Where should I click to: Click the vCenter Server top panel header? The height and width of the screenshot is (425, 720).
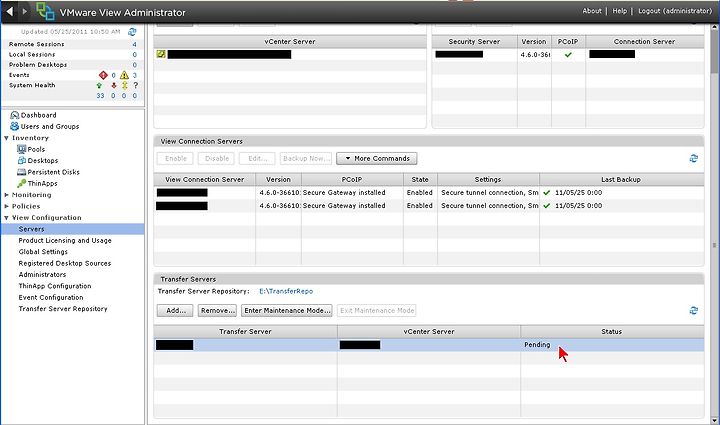click(x=290, y=42)
